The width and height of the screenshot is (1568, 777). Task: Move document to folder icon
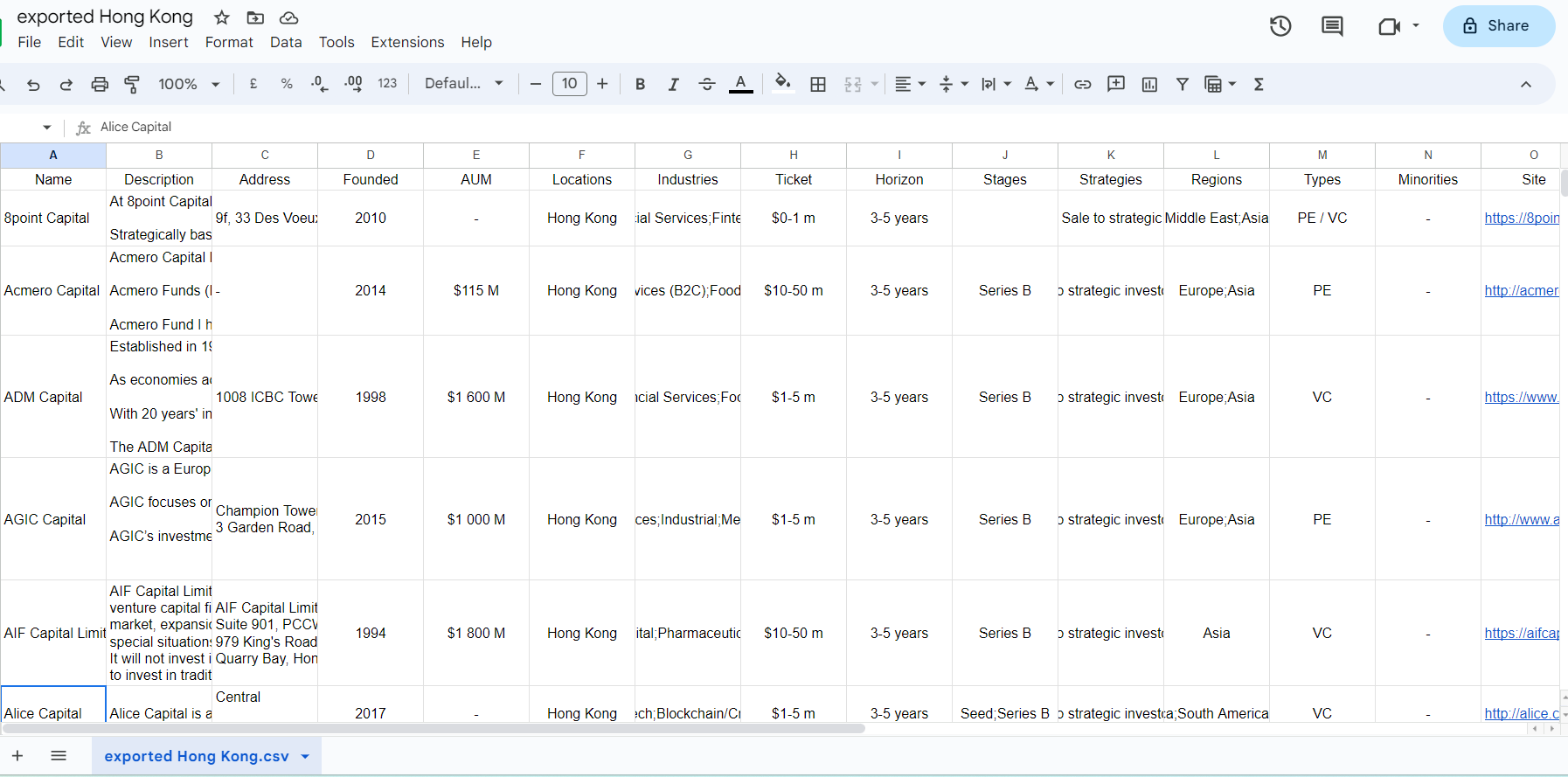255,17
